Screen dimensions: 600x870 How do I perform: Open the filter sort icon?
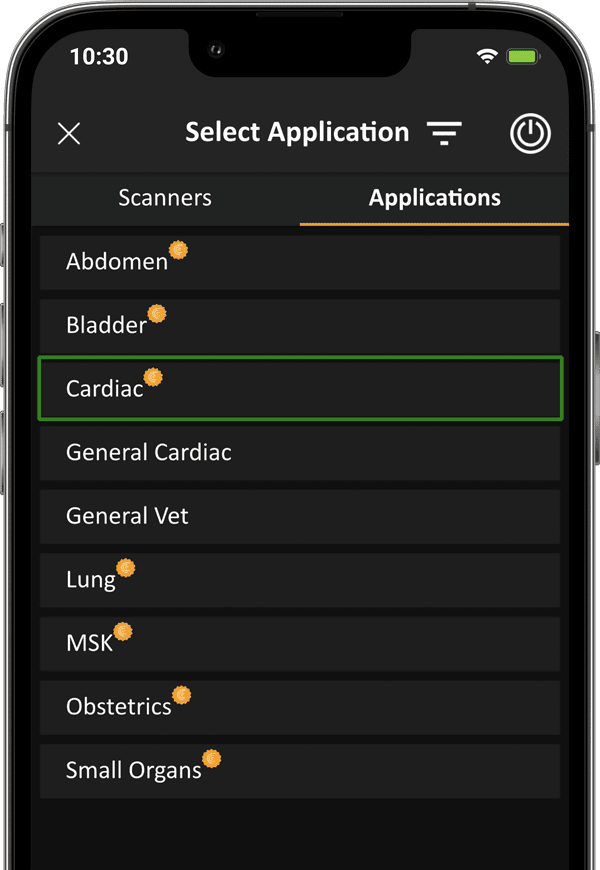tap(444, 134)
